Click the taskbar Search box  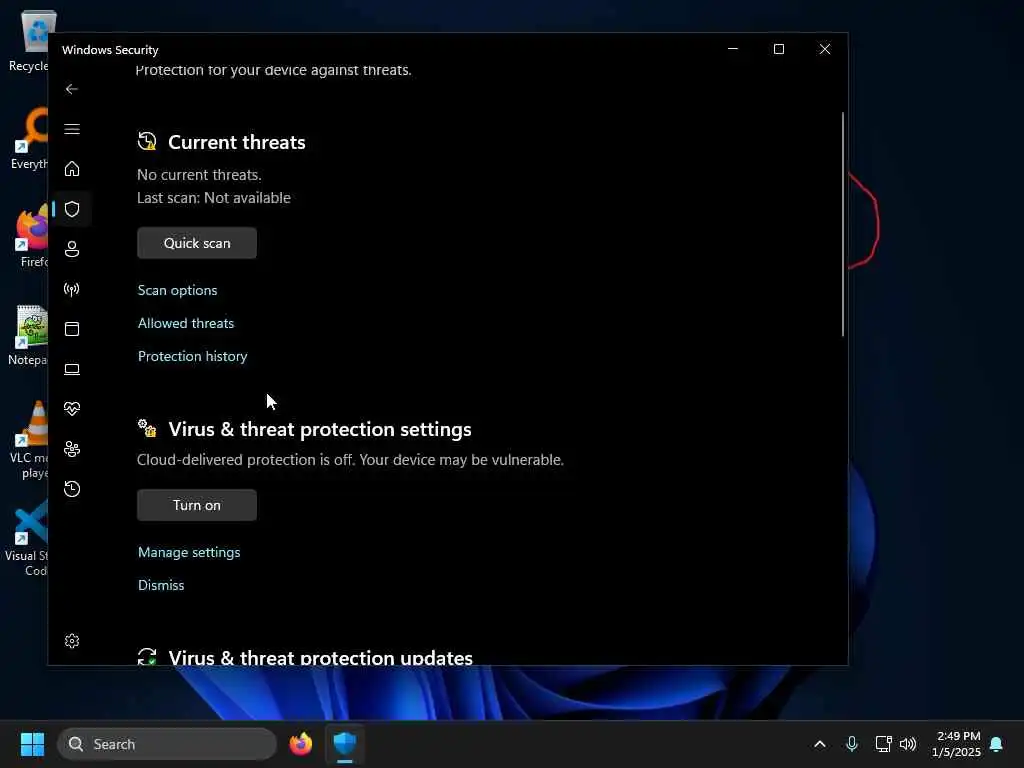167,744
